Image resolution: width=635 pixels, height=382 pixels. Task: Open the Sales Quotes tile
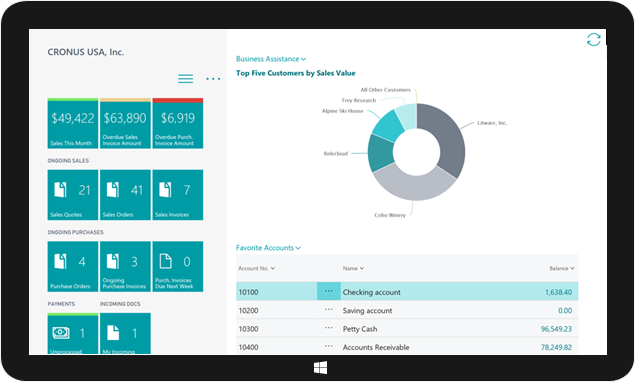pos(73,195)
